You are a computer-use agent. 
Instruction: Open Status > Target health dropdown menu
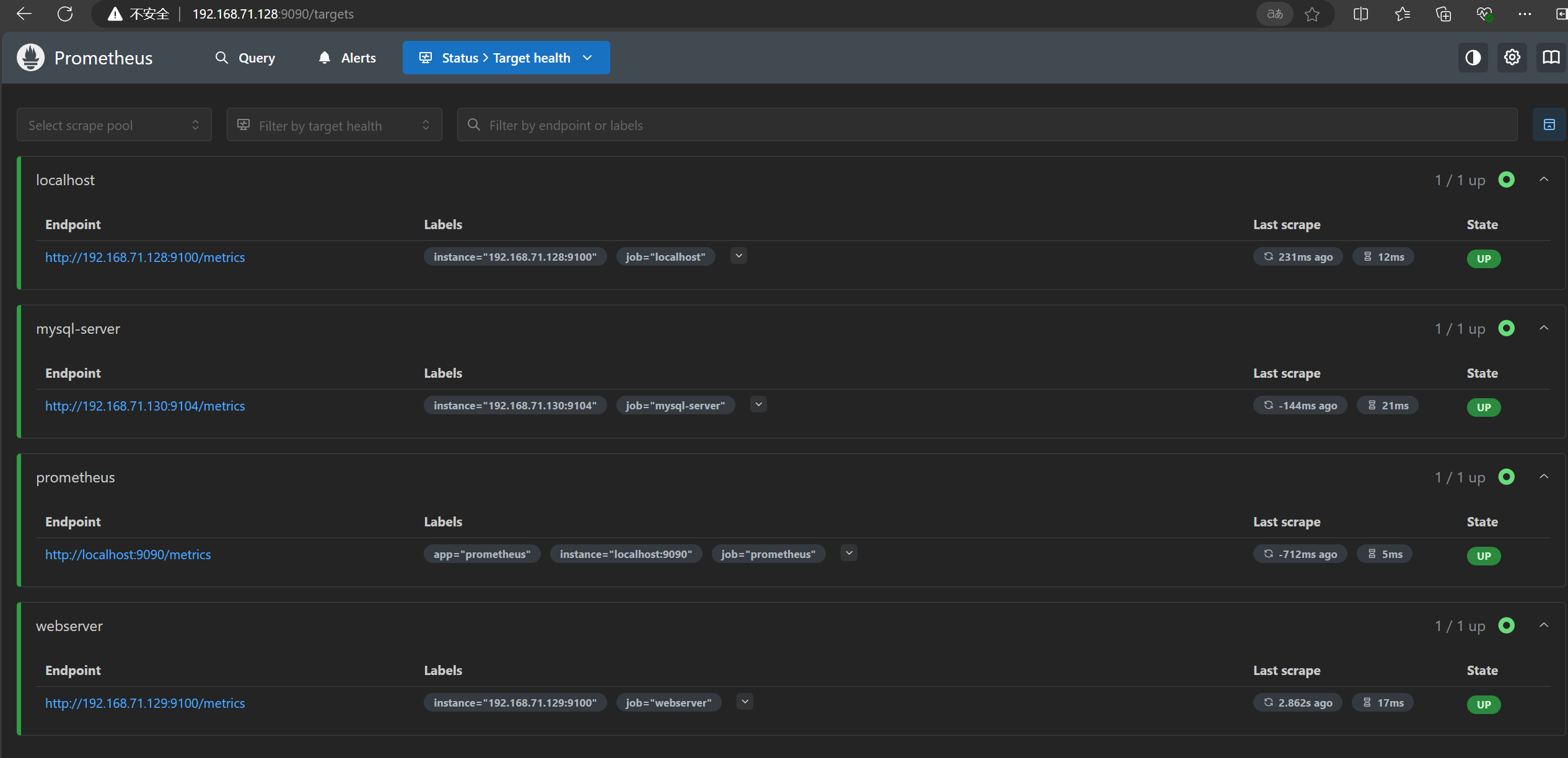[506, 58]
